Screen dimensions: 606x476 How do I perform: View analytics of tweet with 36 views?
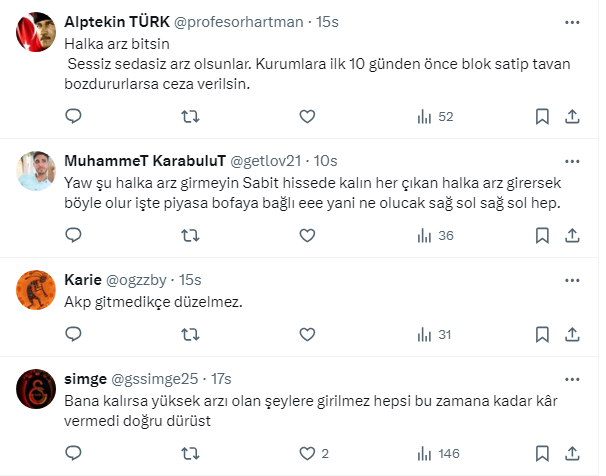pos(435,236)
